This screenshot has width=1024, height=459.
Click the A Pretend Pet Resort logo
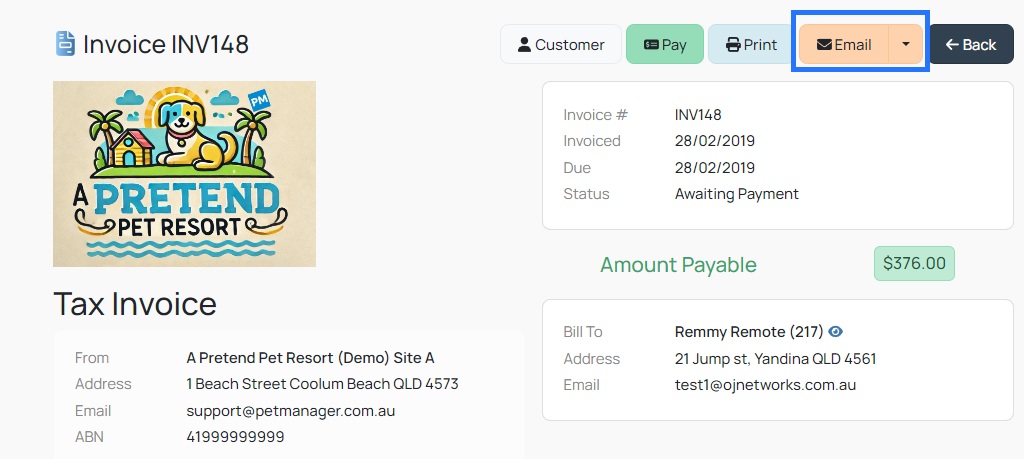tap(184, 174)
